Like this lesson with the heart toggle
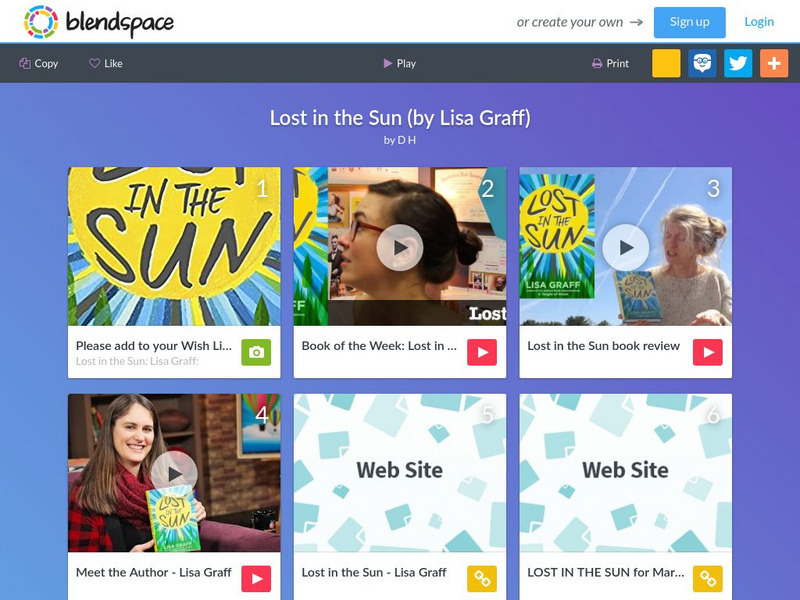 click(106, 63)
